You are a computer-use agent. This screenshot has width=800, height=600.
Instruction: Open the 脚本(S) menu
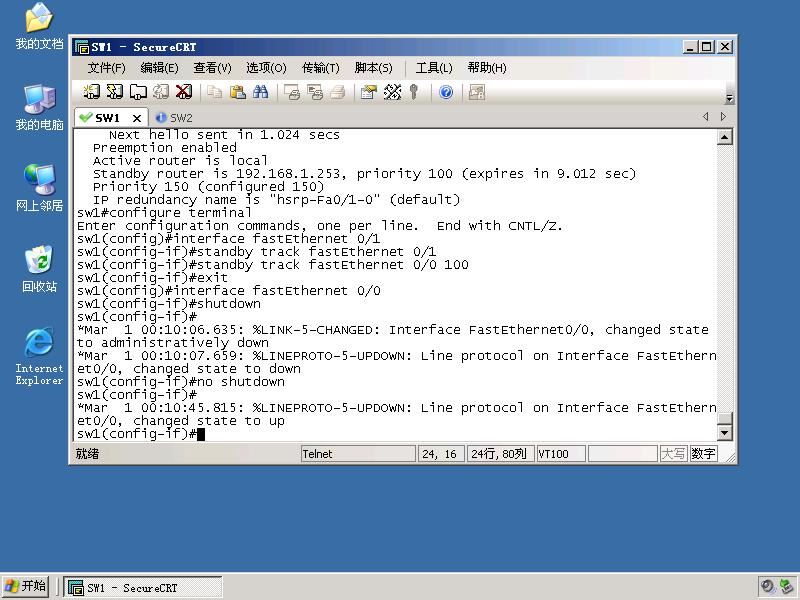[x=373, y=68]
